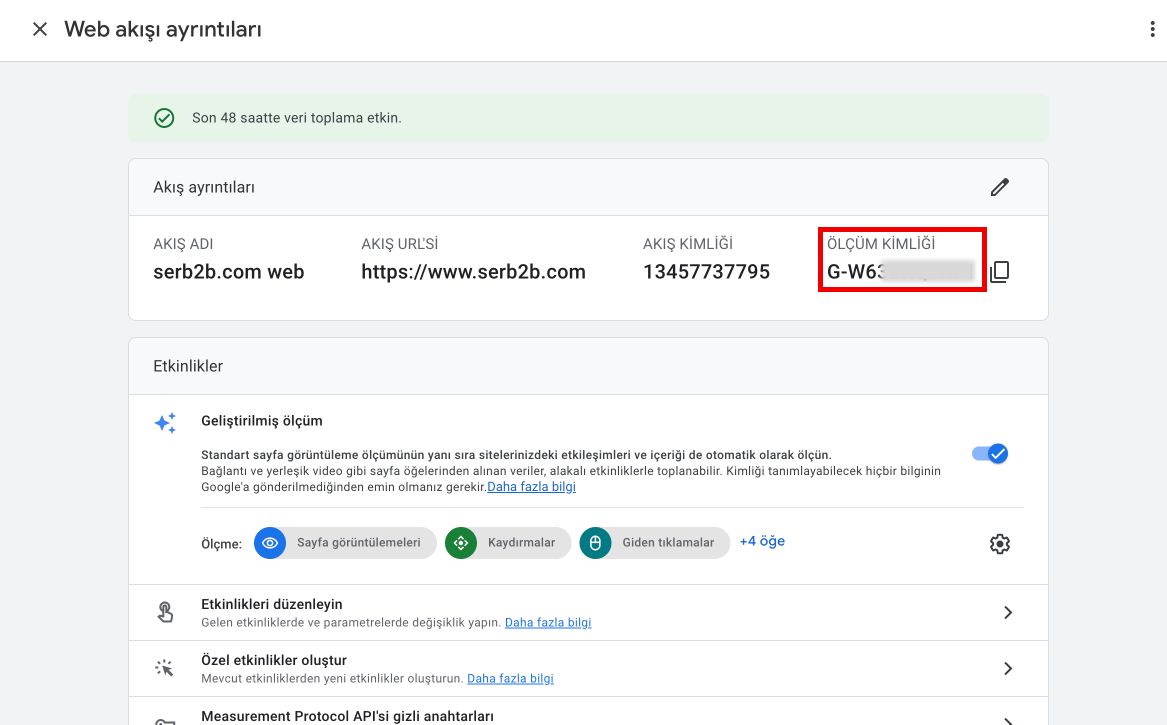Click the pencil edit icon for Akış ayrıntıları
Screen dimensions: 1167x725
coord(999,187)
